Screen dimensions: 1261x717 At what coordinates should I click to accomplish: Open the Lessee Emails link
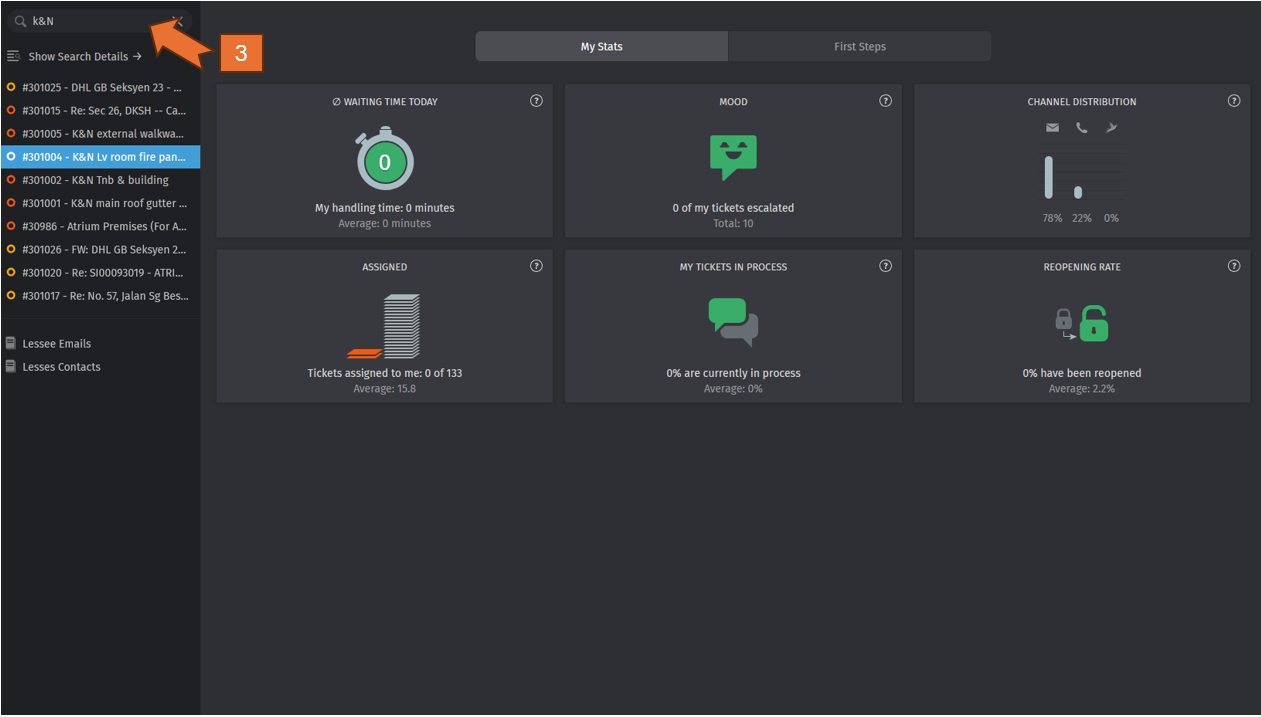56,344
